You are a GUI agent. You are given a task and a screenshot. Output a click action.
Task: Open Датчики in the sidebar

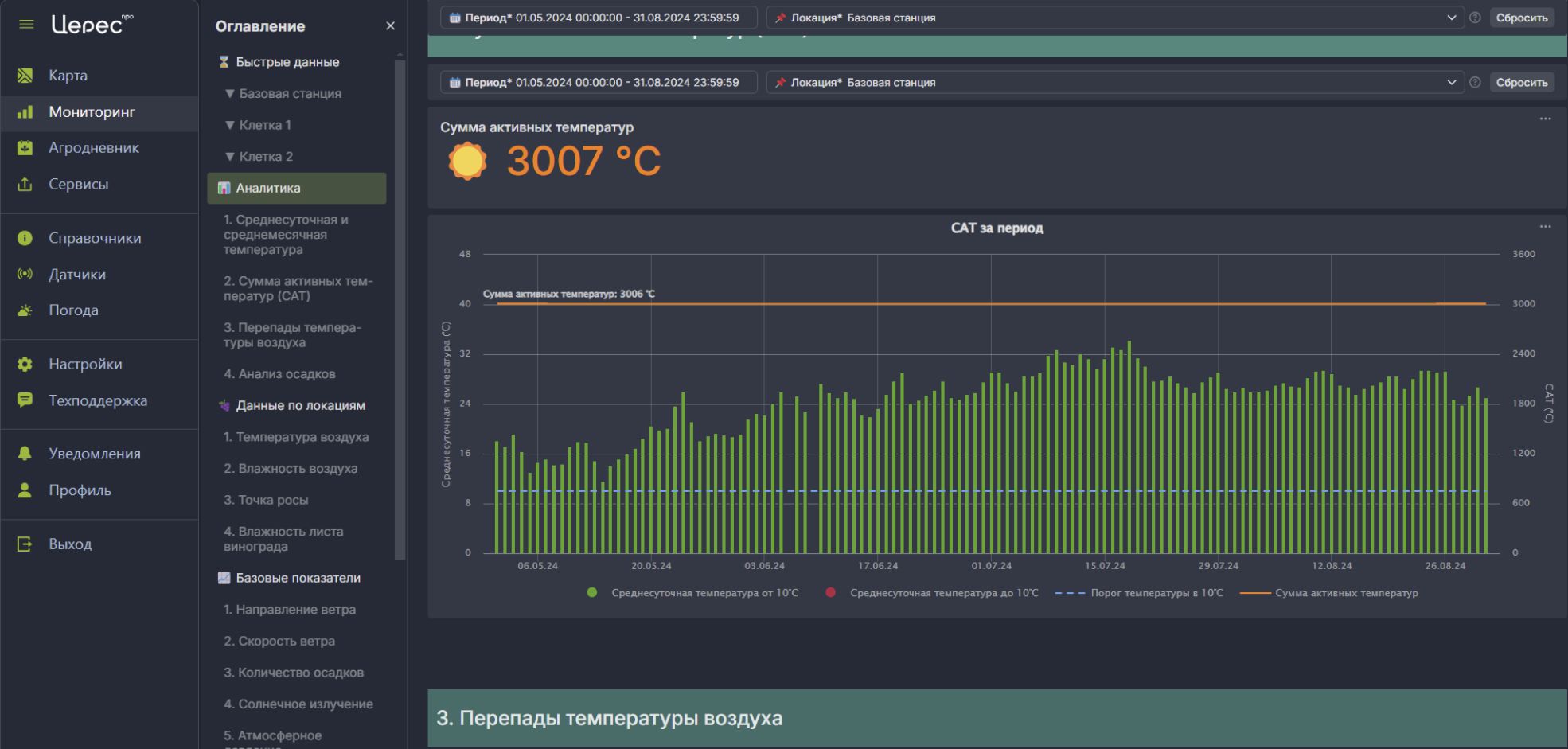[x=77, y=275]
